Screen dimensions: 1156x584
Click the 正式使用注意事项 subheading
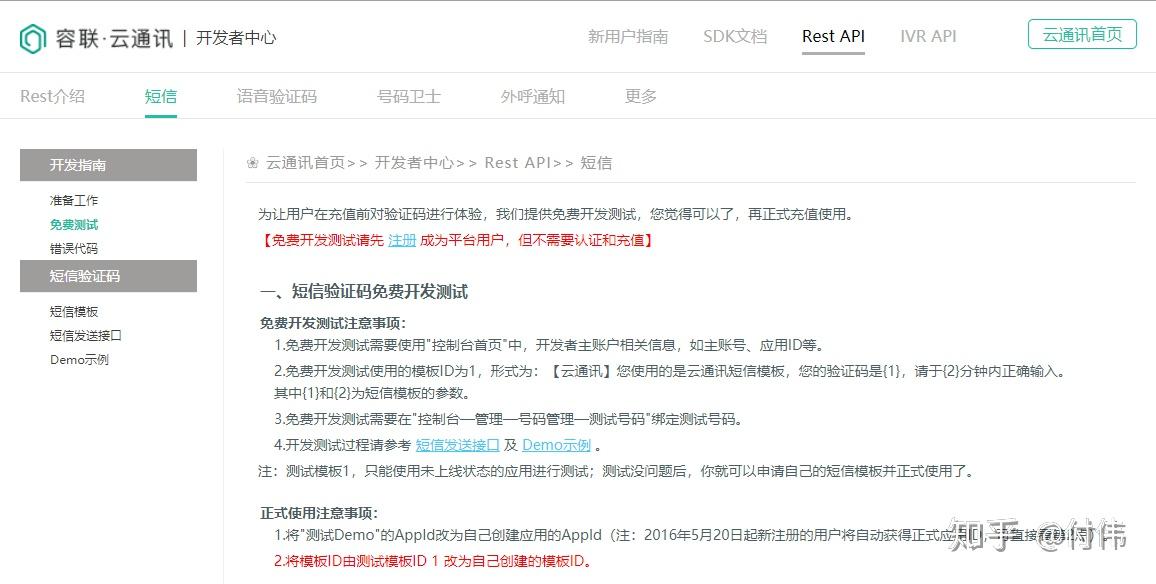click(x=319, y=513)
